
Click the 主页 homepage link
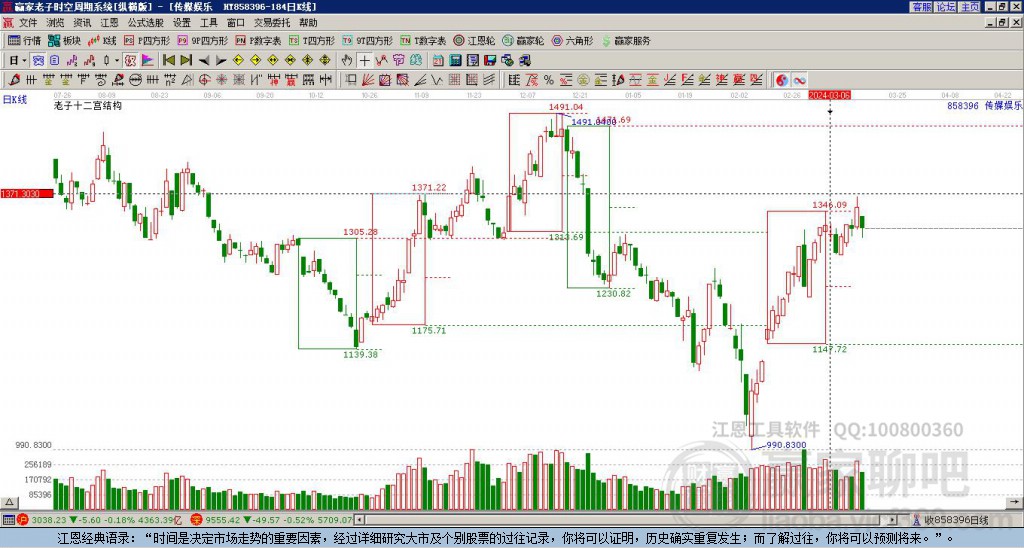coord(969,7)
